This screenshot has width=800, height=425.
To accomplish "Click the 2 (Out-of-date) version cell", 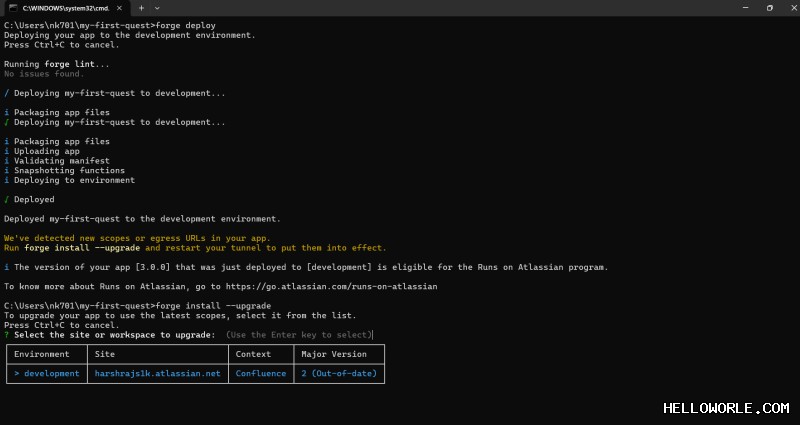I will [x=339, y=373].
